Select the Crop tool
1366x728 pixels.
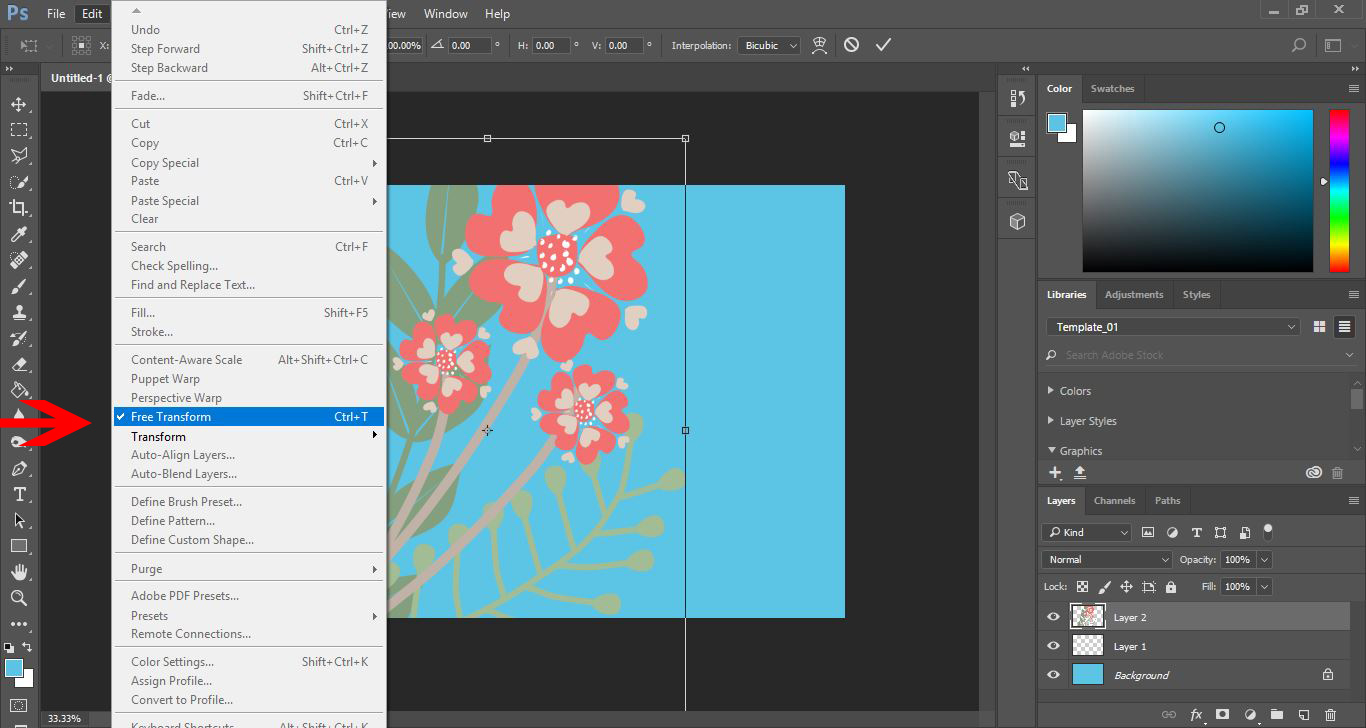click(19, 208)
